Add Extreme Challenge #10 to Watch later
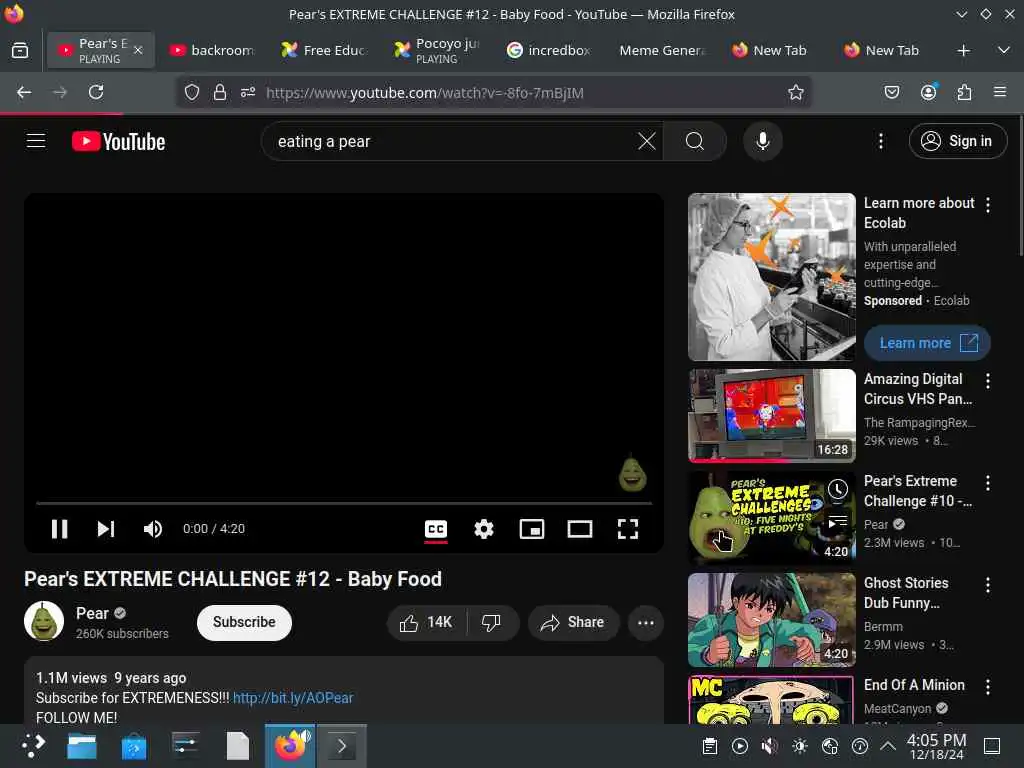 [837, 489]
